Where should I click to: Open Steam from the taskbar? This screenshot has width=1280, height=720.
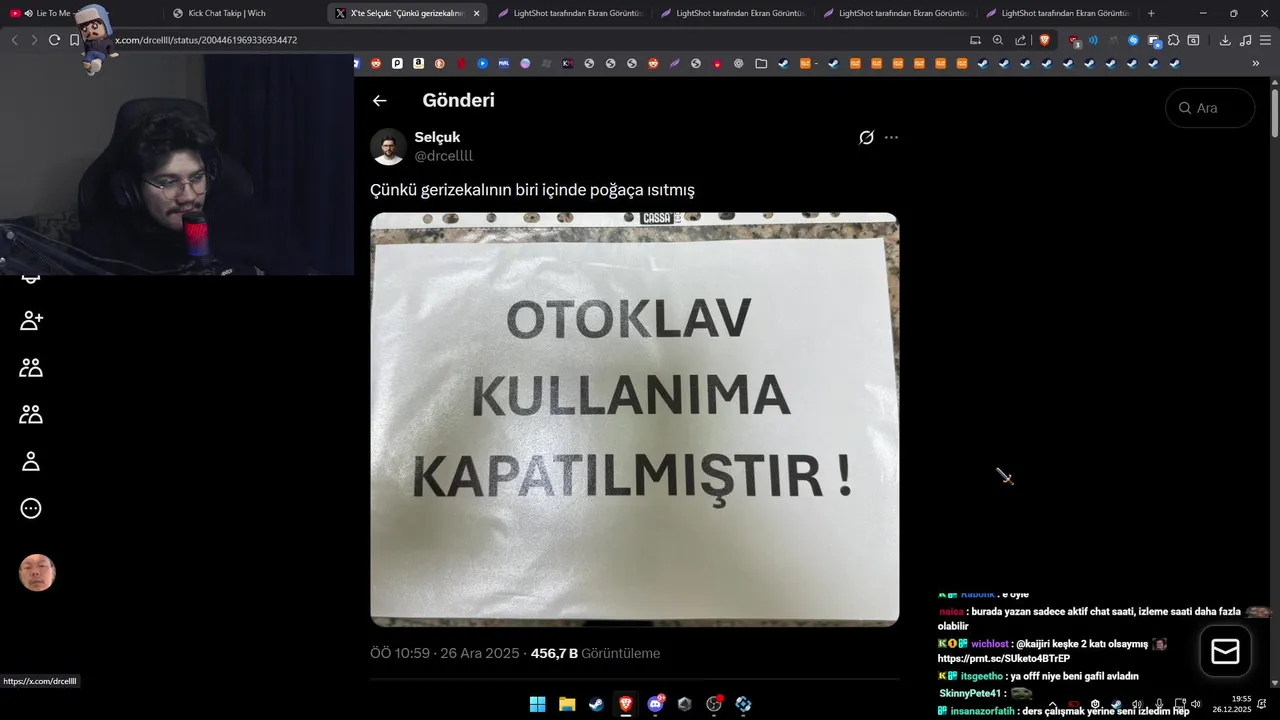596,704
